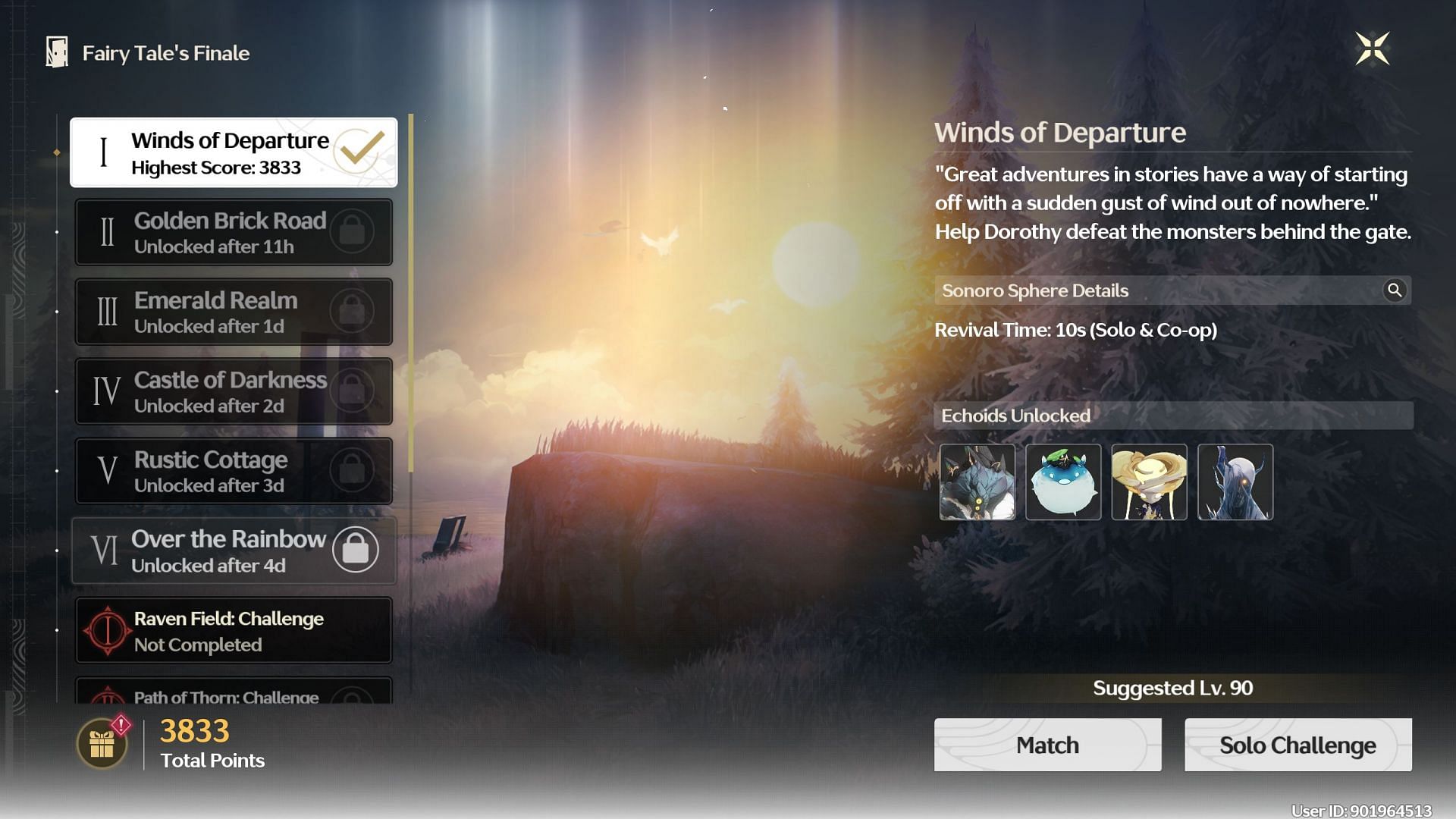The image size is (1456, 819).
Task: Select the blue sphere Echoid icon
Action: 1062,482
